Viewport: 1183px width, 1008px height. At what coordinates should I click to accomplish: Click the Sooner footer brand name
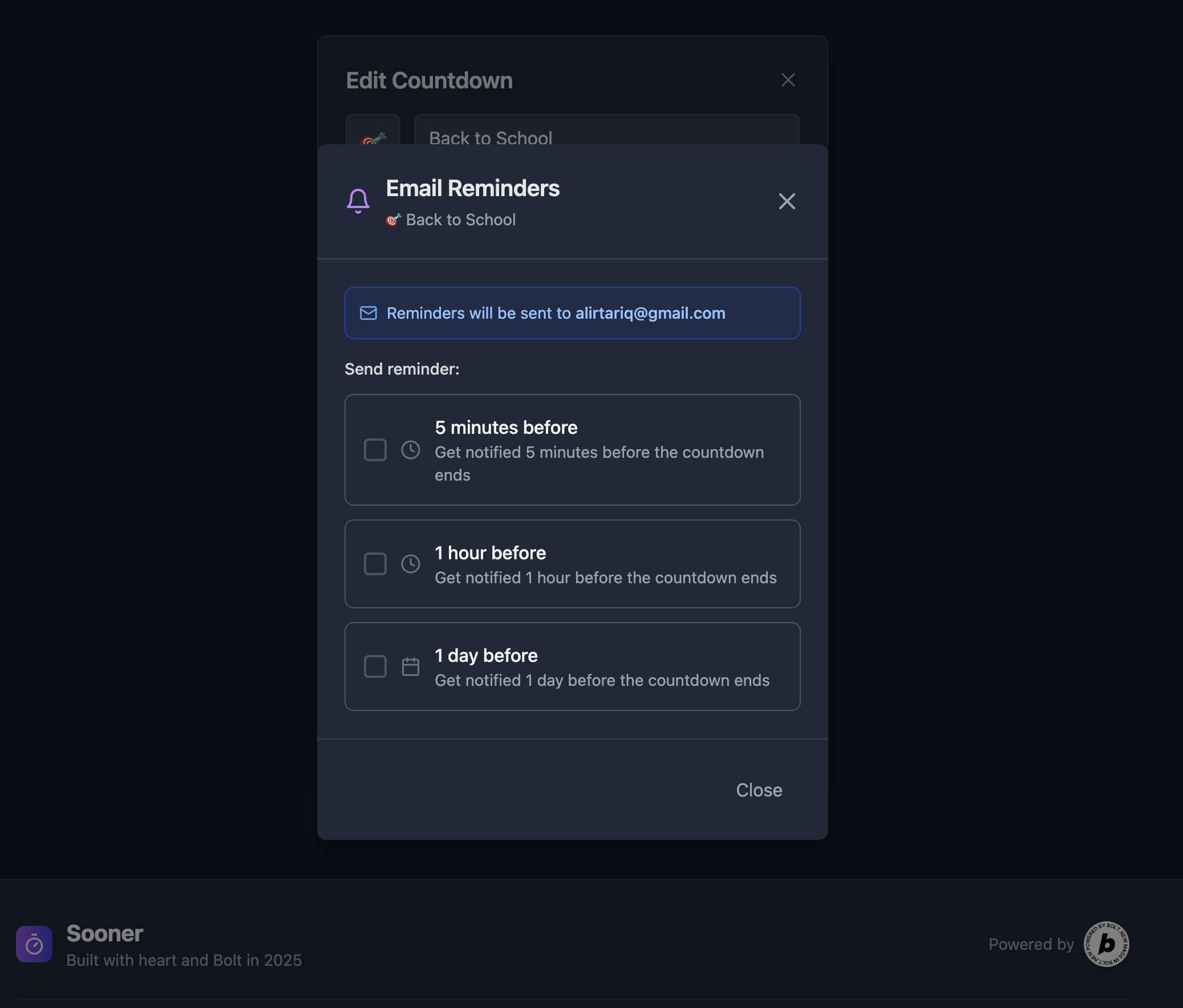pos(104,934)
